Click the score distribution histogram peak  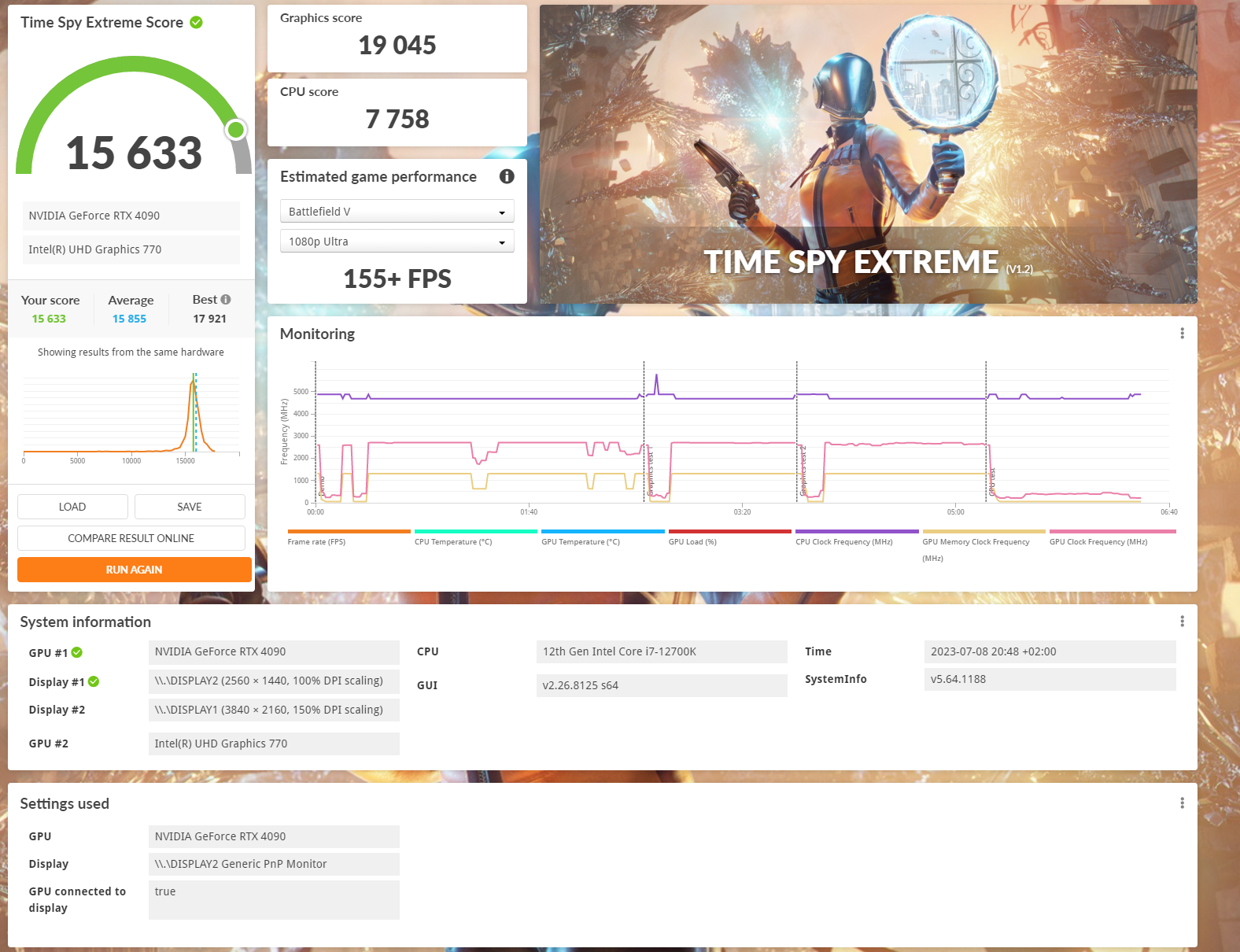193,382
